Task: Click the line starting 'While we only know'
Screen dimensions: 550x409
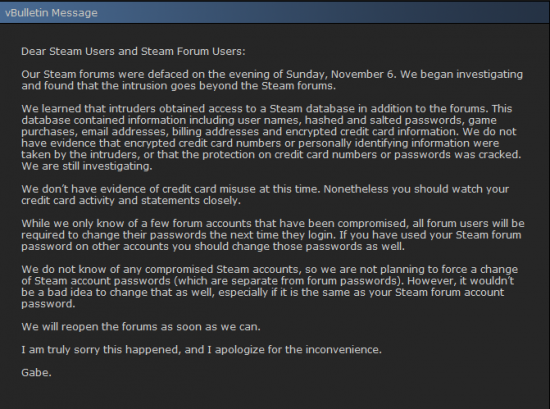Action: coord(273,223)
